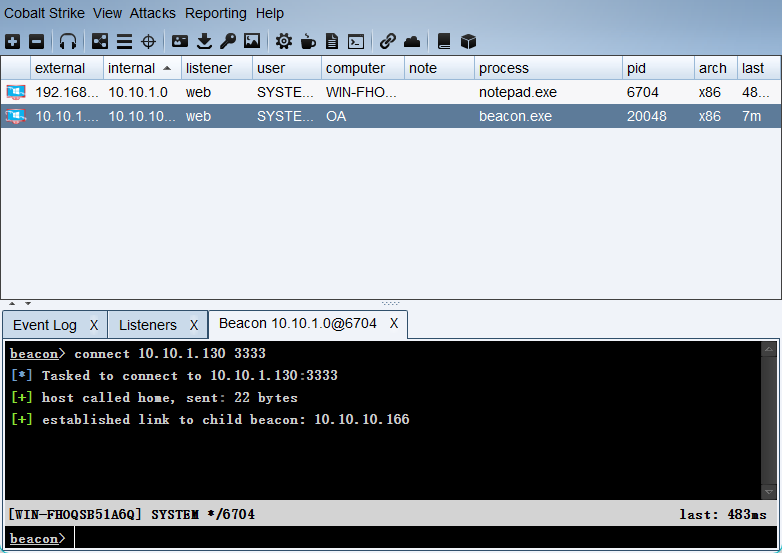Collapse top pane with split up arrow
Viewport: 782px width, 553px height.
[12, 303]
